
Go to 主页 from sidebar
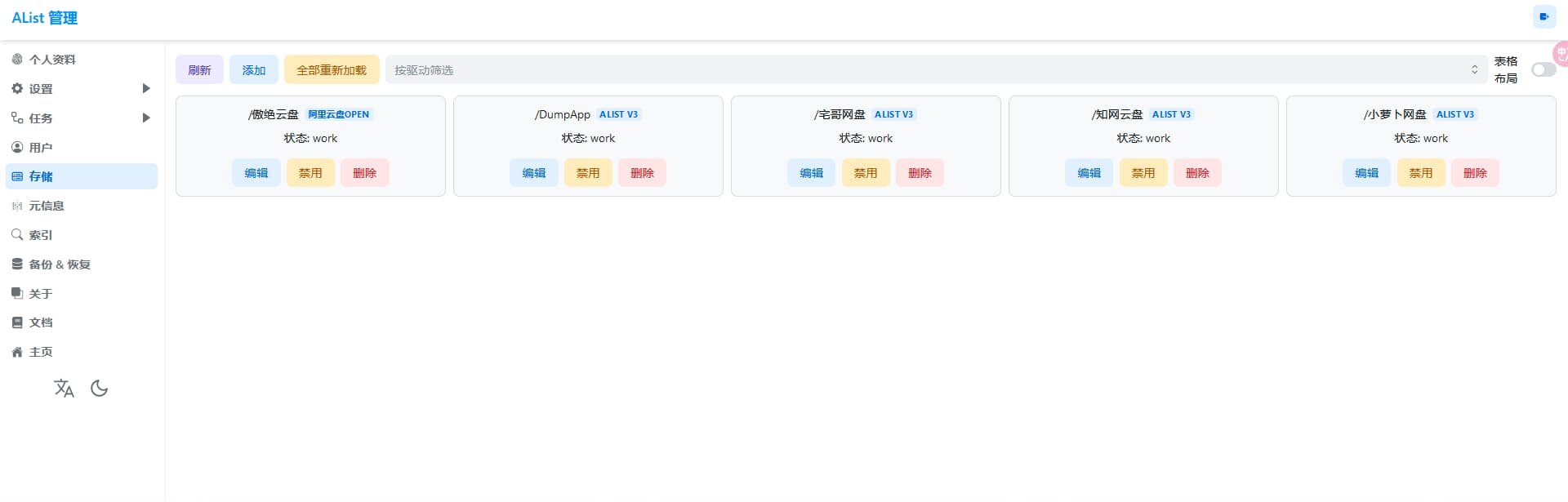[82, 352]
